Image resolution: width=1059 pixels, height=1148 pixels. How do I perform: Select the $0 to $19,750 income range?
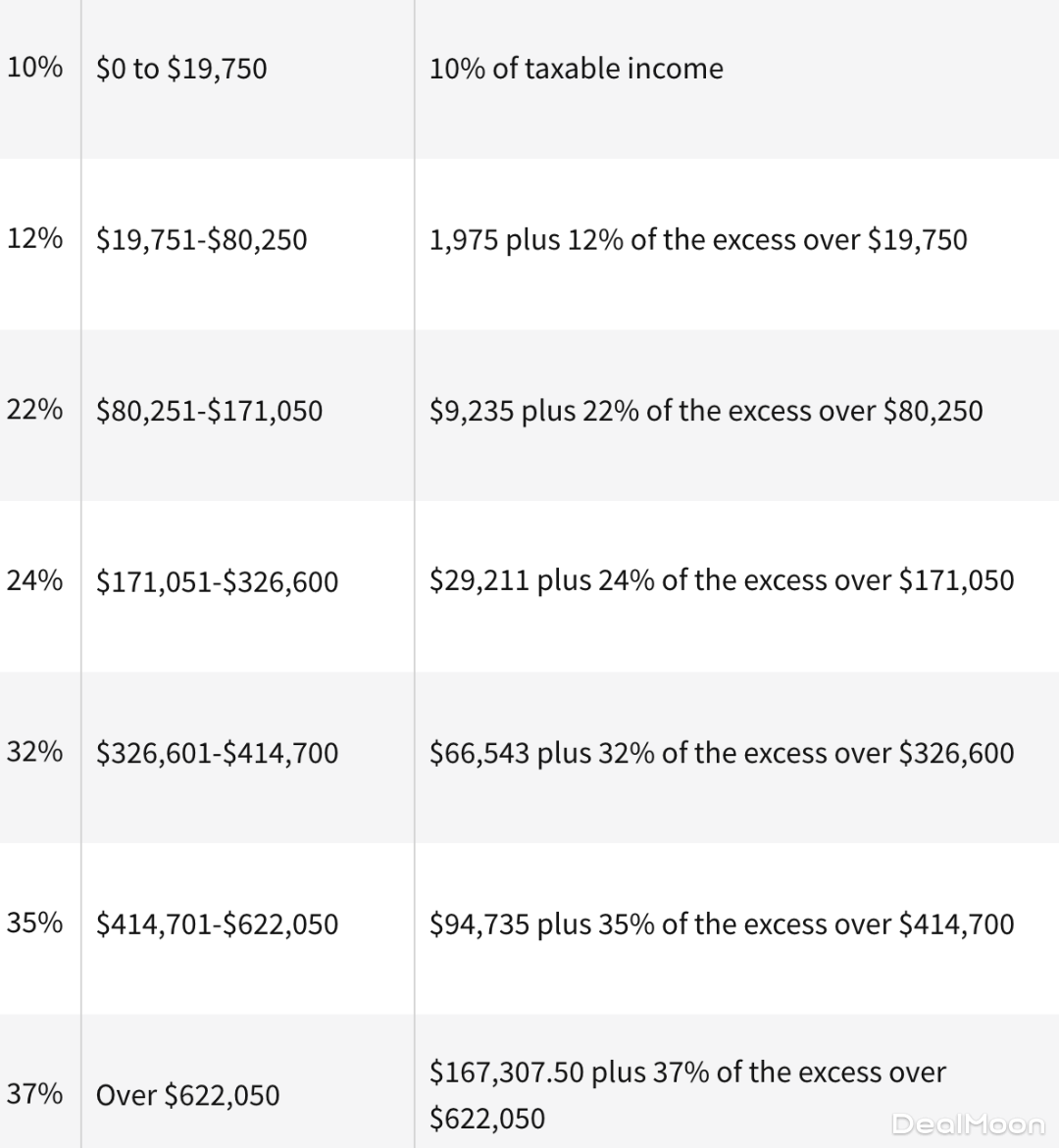click(181, 69)
